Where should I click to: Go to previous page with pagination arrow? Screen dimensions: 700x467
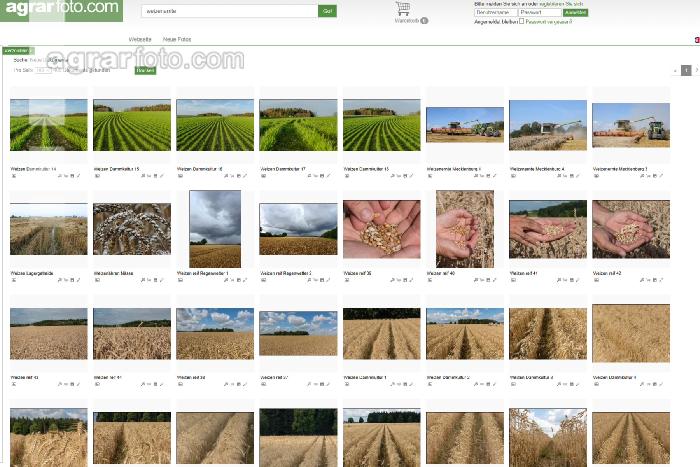(675, 71)
